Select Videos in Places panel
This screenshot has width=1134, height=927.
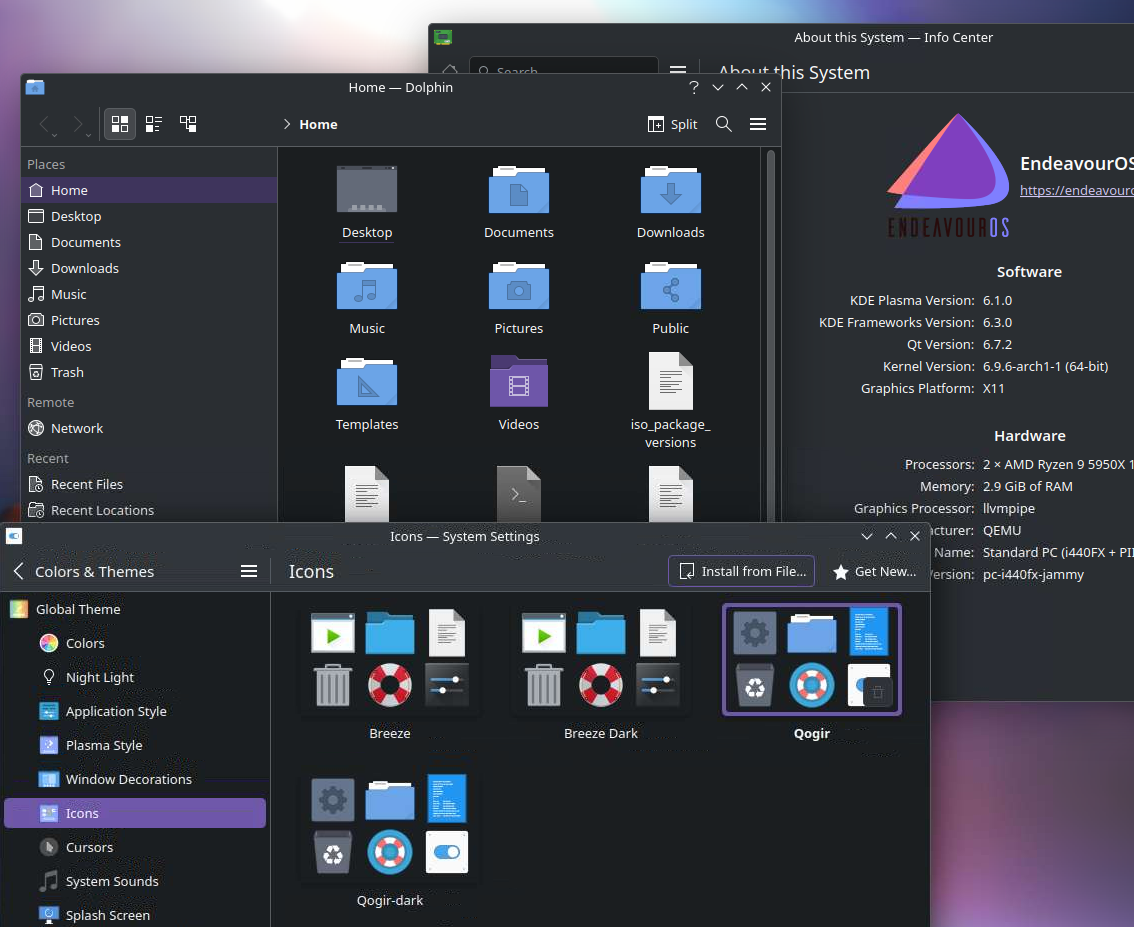[149, 346]
